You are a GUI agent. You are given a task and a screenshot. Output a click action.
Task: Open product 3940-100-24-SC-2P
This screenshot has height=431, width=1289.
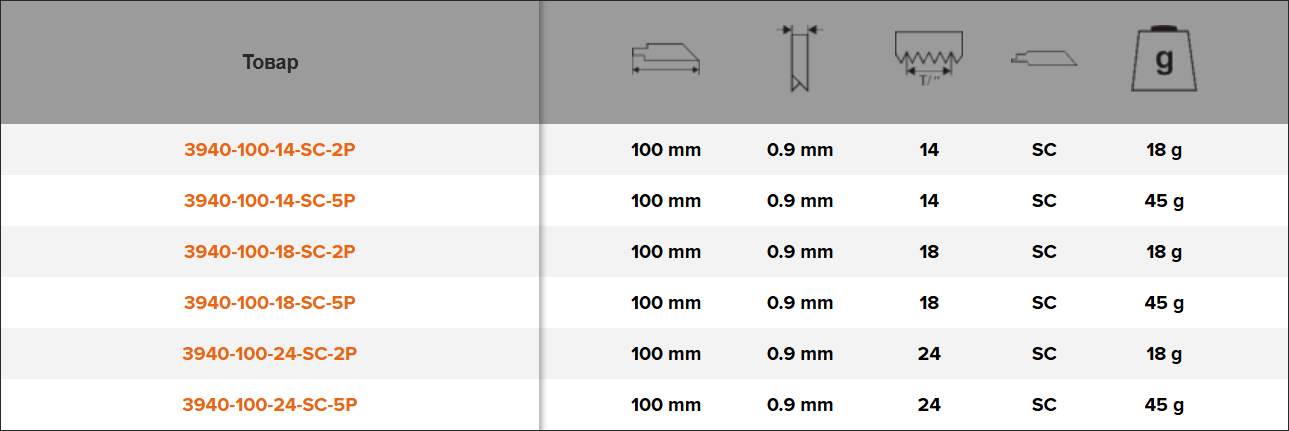[x=270, y=354]
